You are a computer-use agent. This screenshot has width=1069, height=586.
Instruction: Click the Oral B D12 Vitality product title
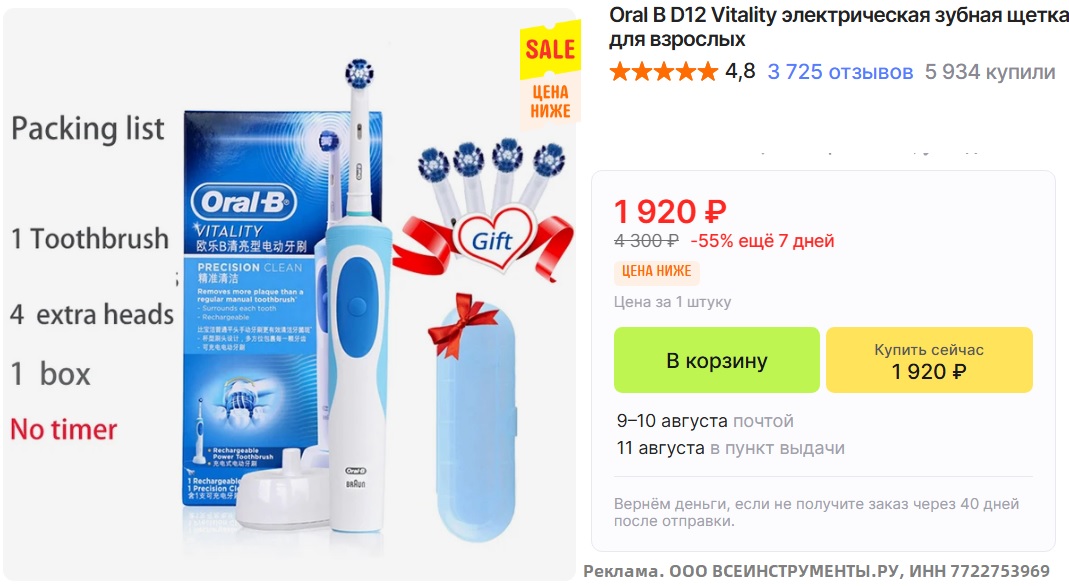tap(839, 27)
